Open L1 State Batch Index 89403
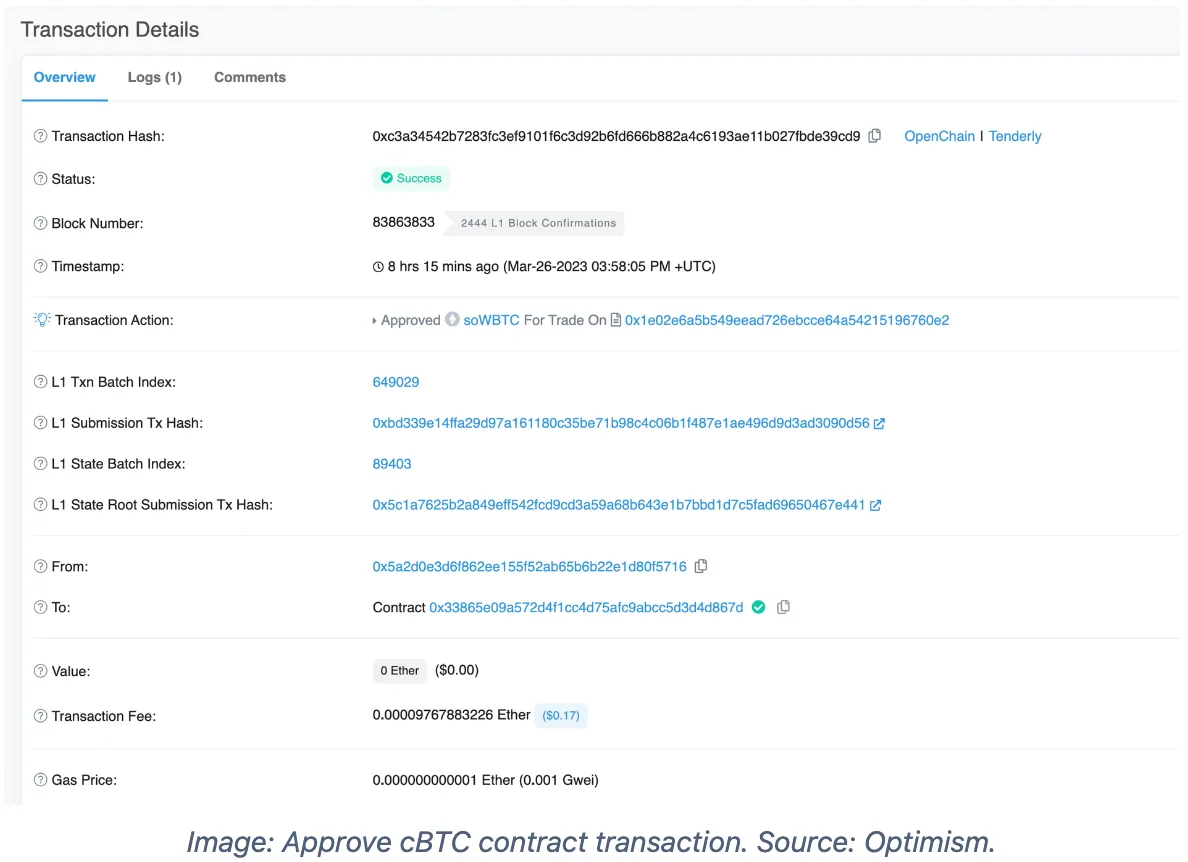 tap(392, 464)
